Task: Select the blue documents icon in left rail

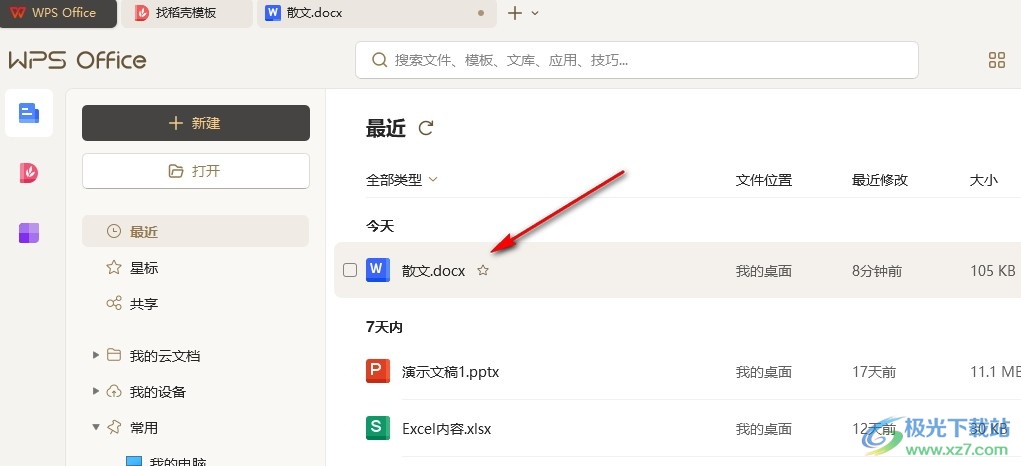Action: coord(29,113)
